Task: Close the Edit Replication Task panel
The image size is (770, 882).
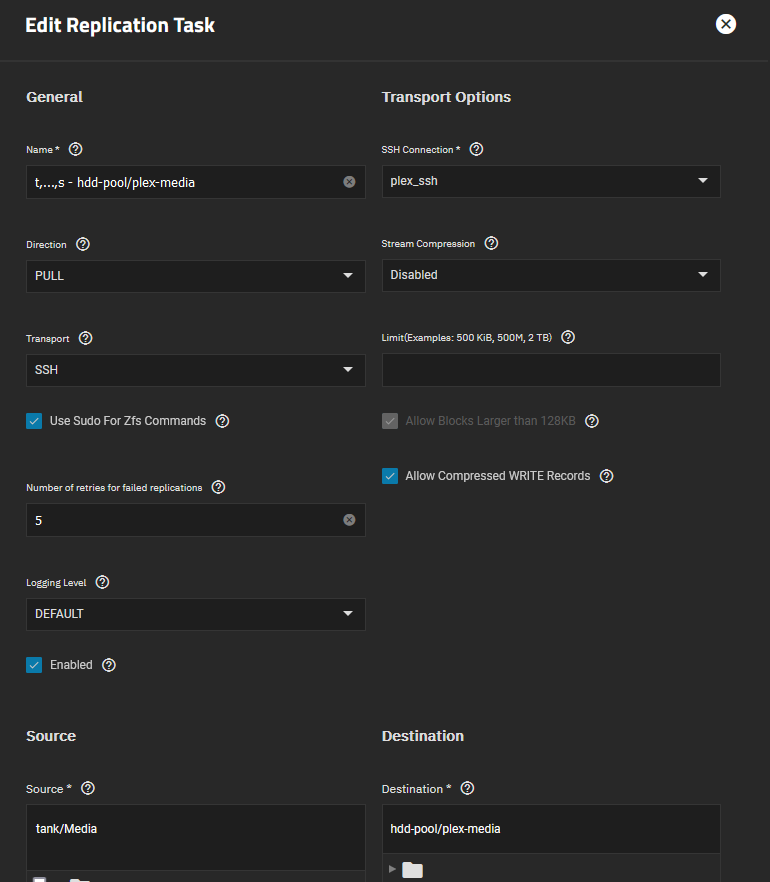Action: click(x=726, y=25)
